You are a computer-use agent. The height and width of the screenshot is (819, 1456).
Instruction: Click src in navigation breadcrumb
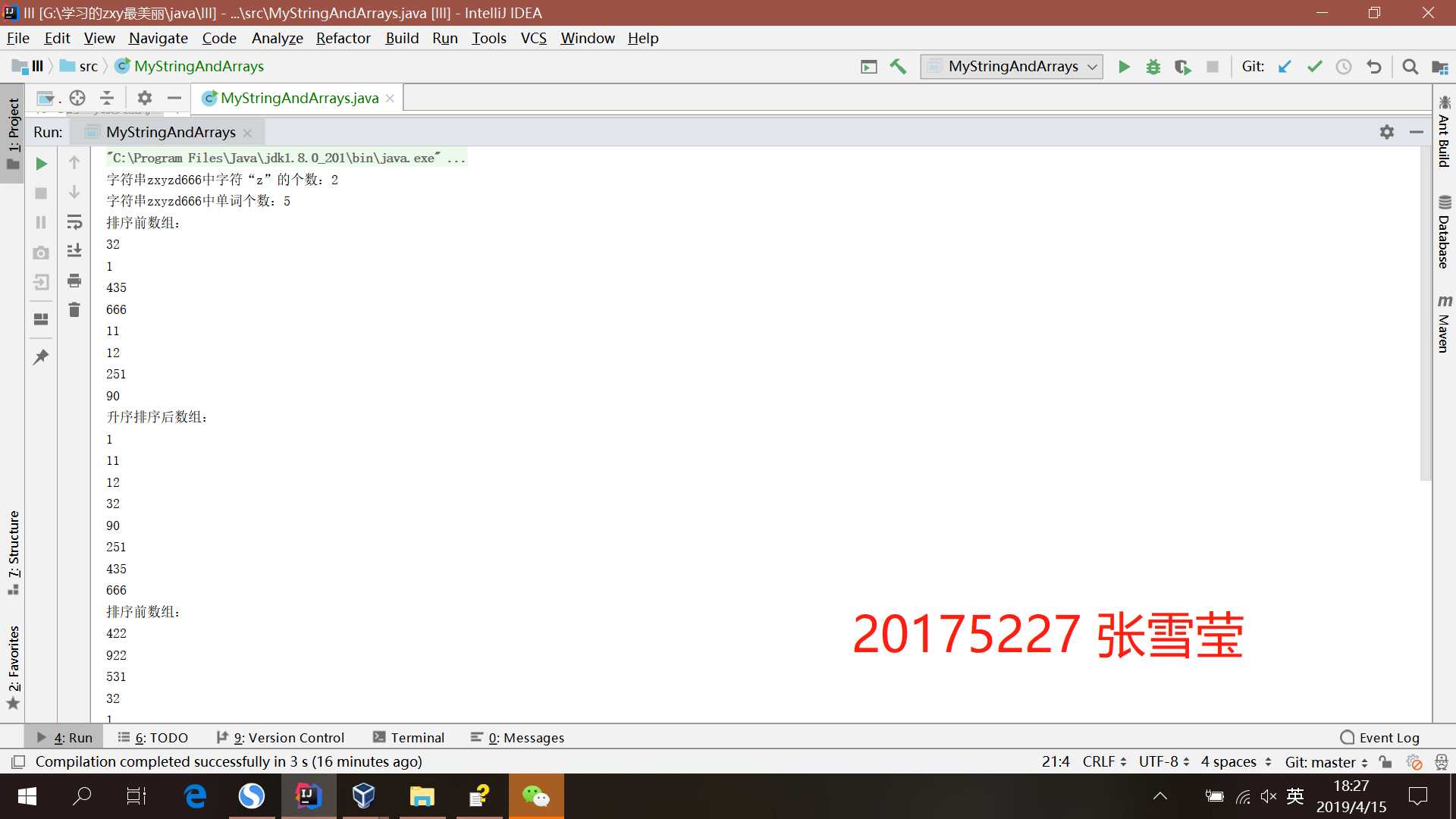click(80, 67)
